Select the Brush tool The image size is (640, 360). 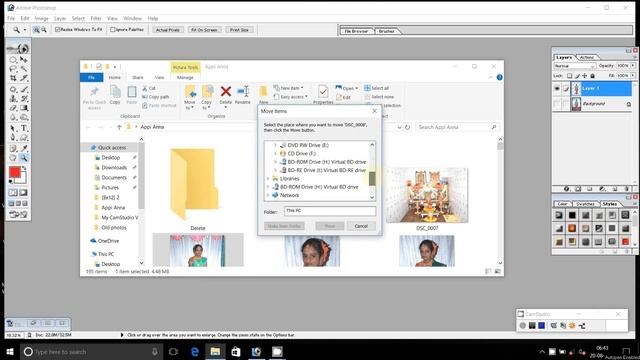click(x=24, y=89)
